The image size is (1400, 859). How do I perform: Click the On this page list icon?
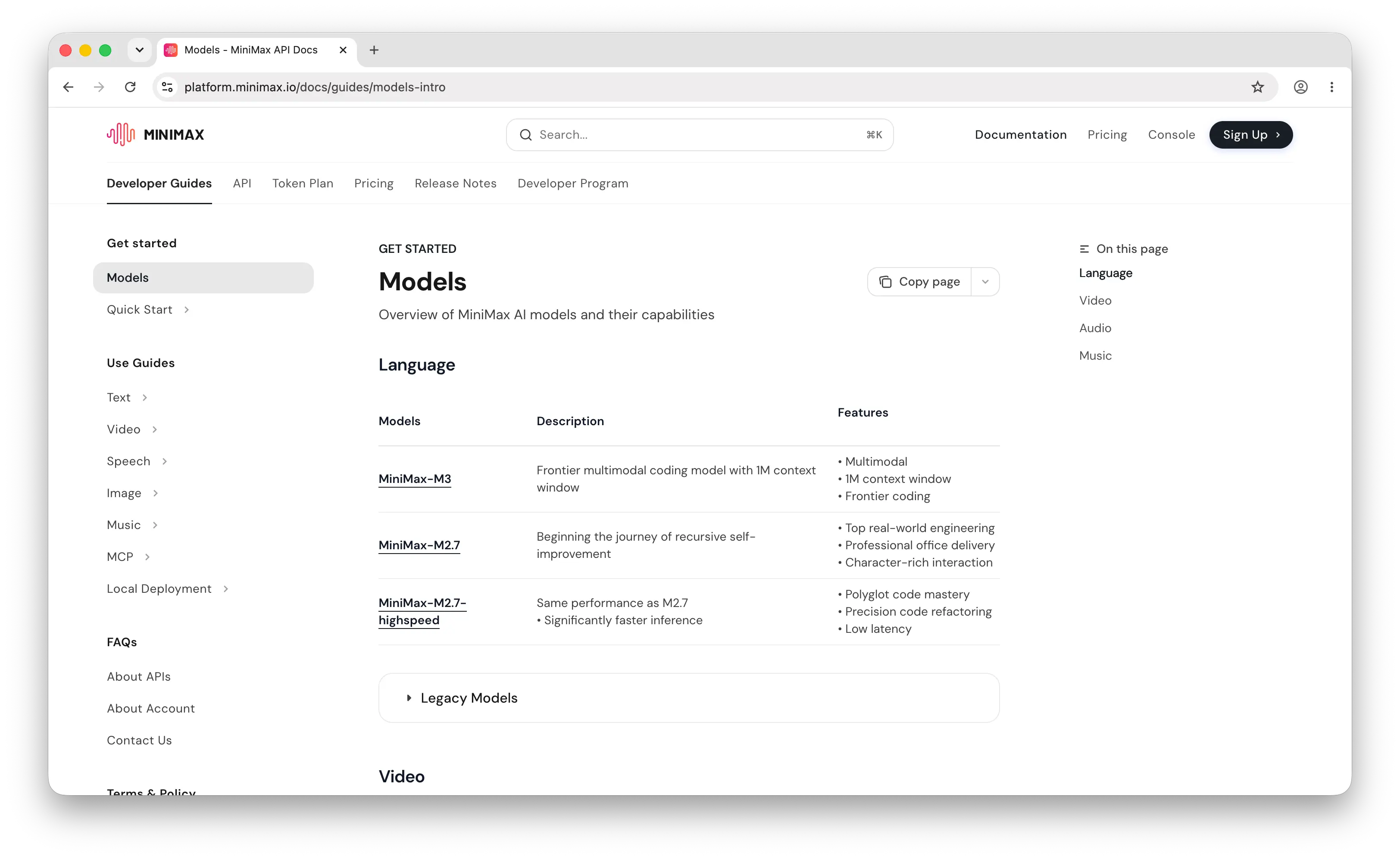click(1084, 249)
